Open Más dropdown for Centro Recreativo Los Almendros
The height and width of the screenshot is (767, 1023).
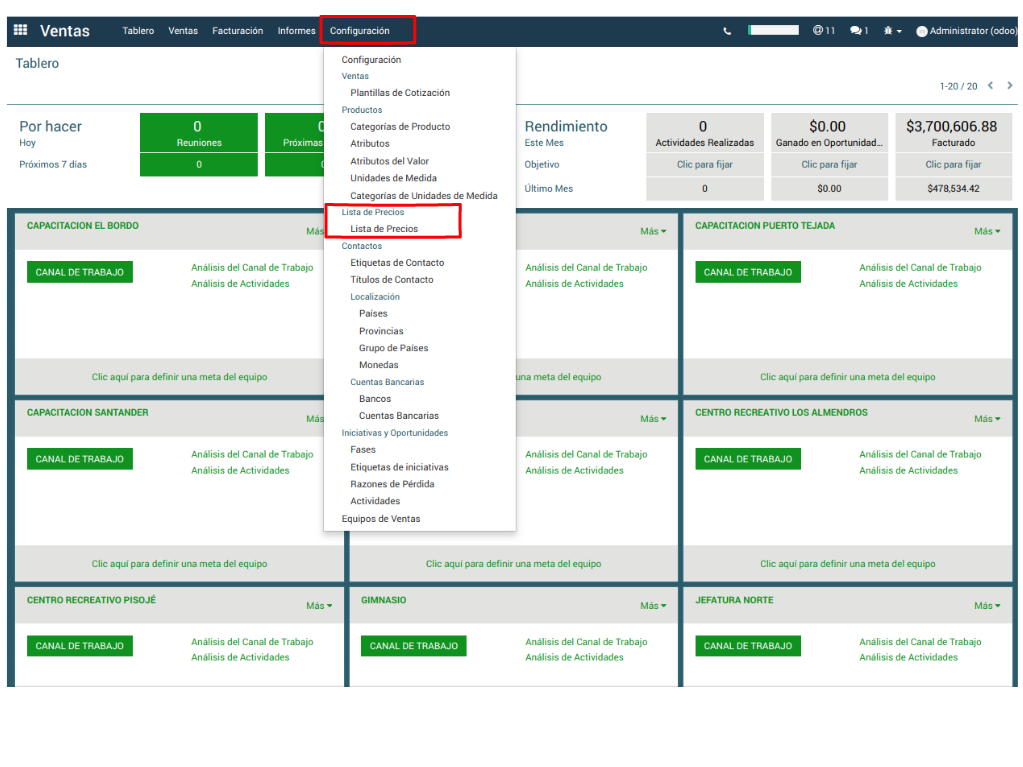pyautogui.click(x=987, y=419)
